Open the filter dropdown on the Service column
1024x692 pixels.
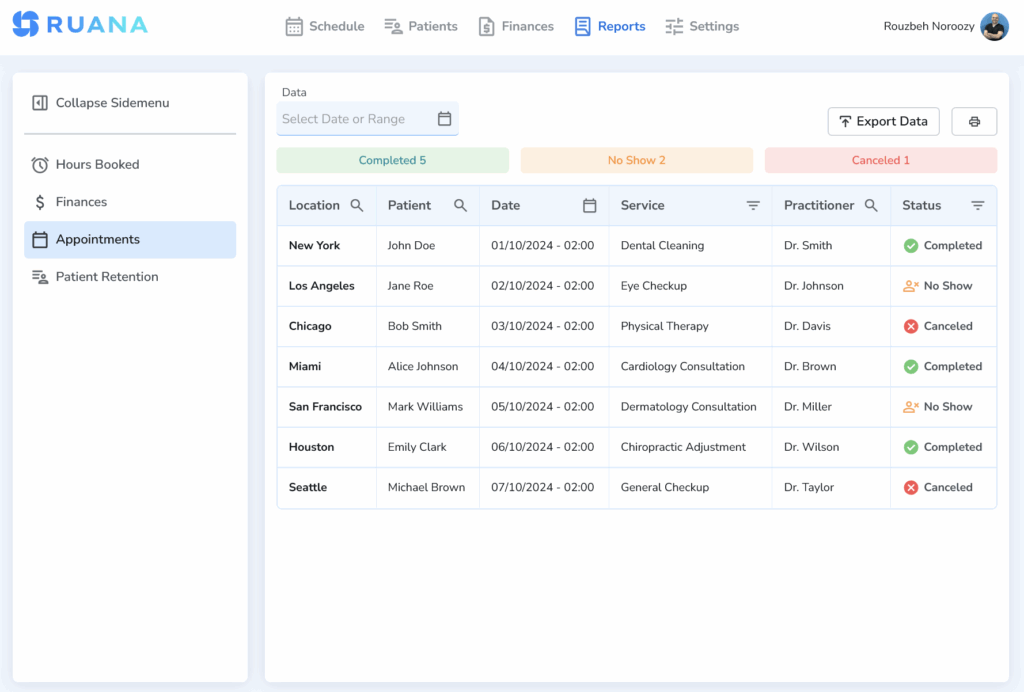(x=753, y=205)
